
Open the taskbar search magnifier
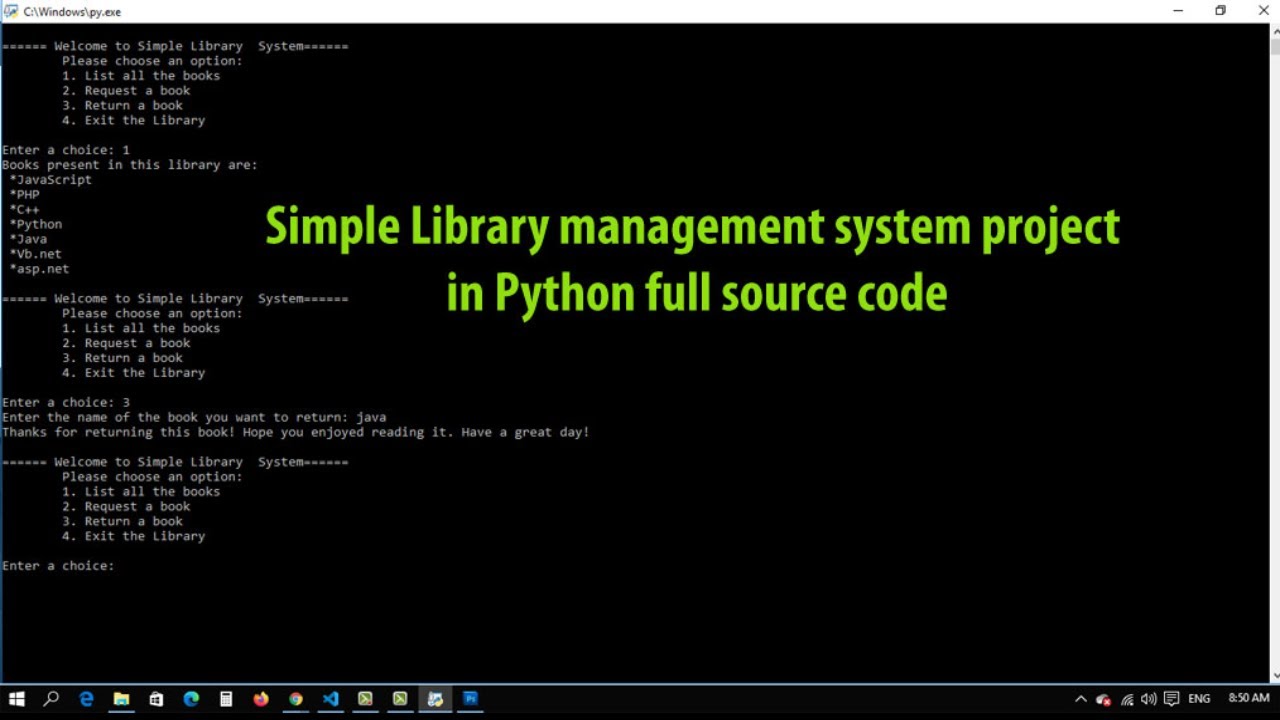click(x=51, y=699)
